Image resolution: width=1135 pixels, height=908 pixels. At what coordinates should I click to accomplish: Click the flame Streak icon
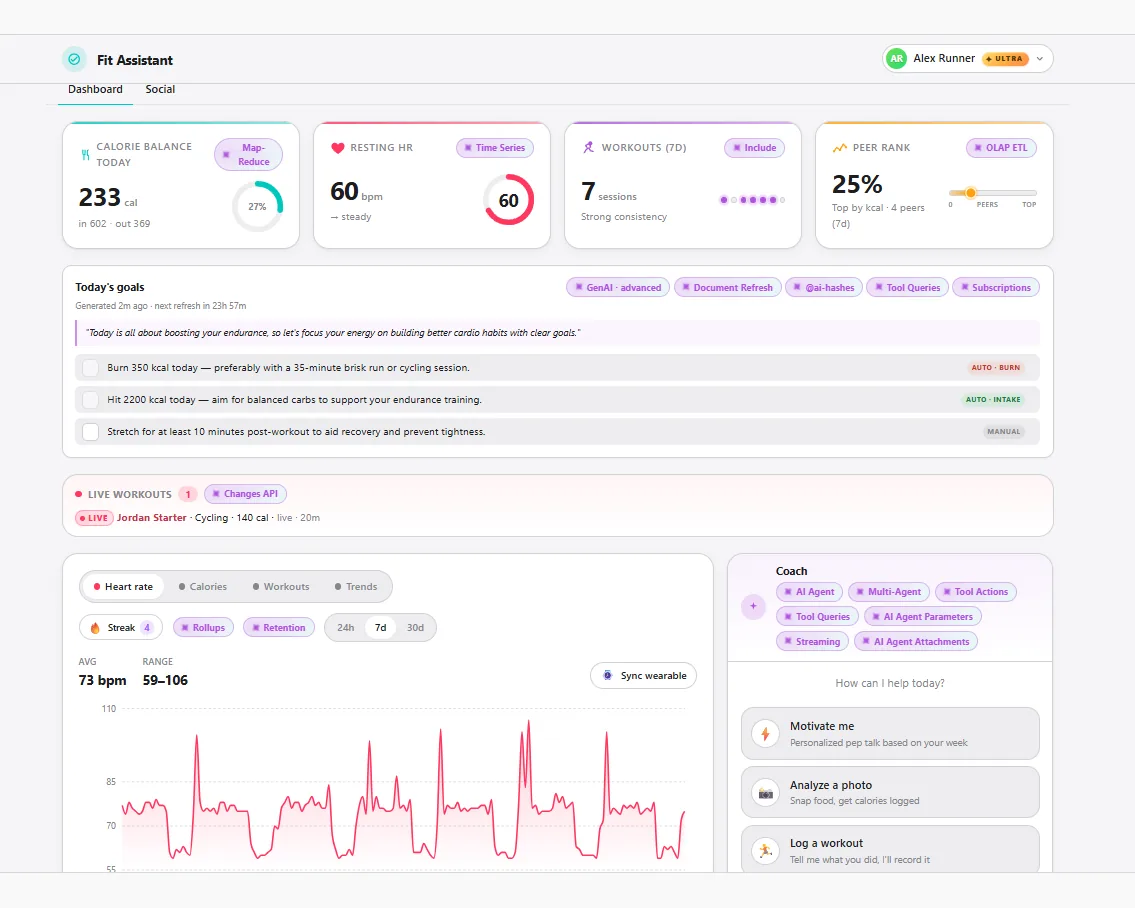point(95,628)
